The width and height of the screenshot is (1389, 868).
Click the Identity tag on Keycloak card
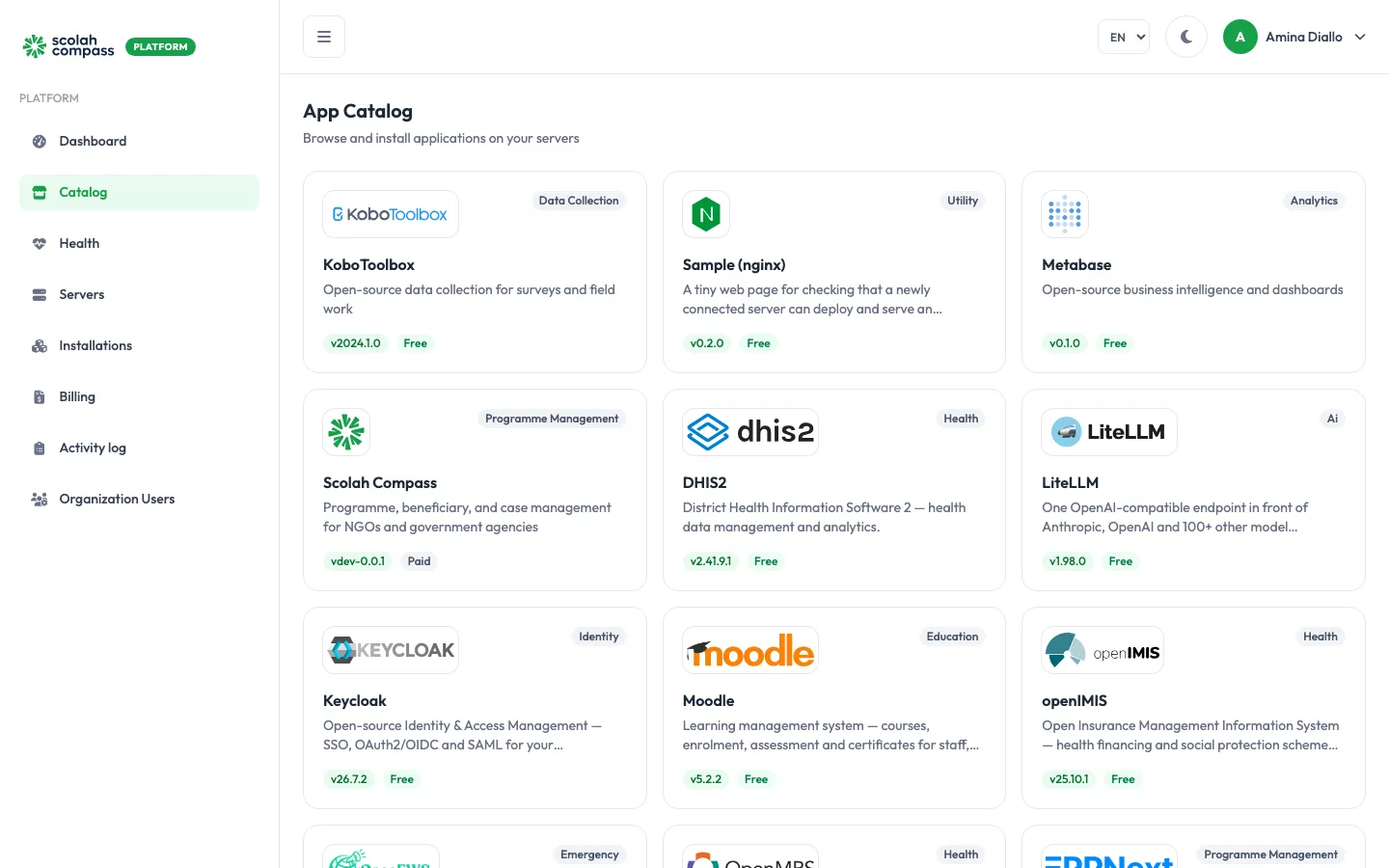point(599,637)
